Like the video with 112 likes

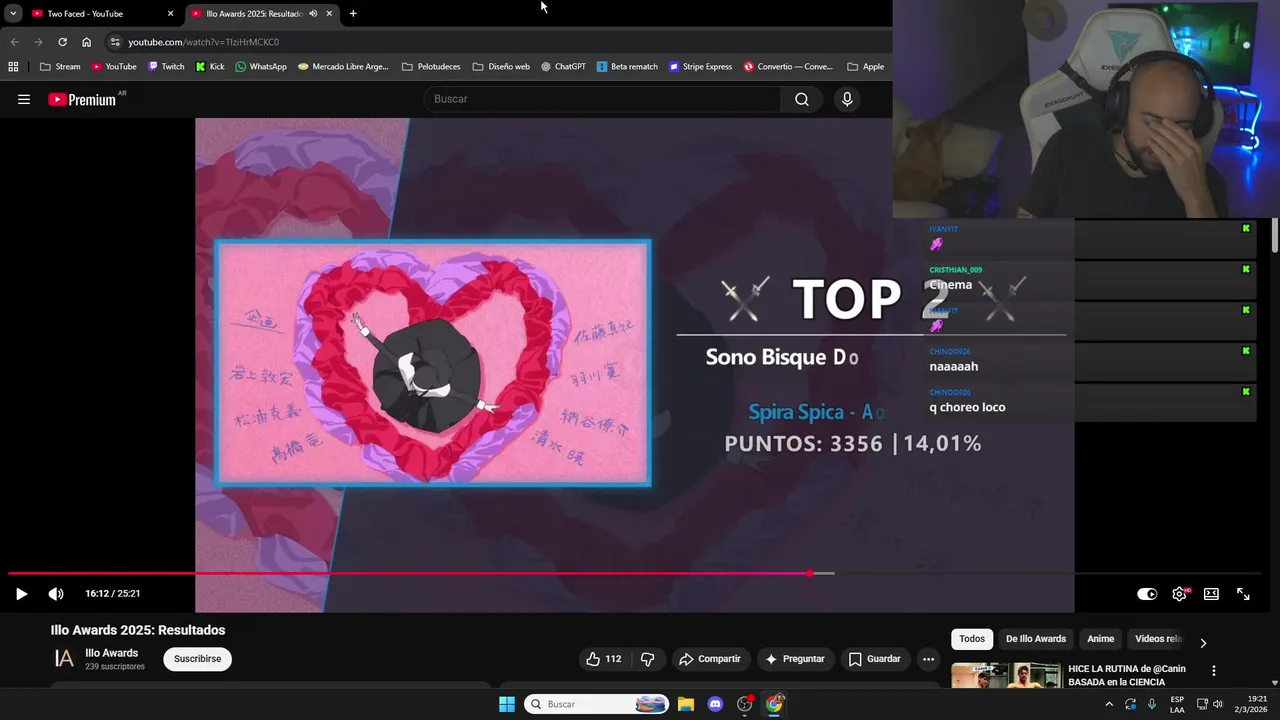point(604,659)
